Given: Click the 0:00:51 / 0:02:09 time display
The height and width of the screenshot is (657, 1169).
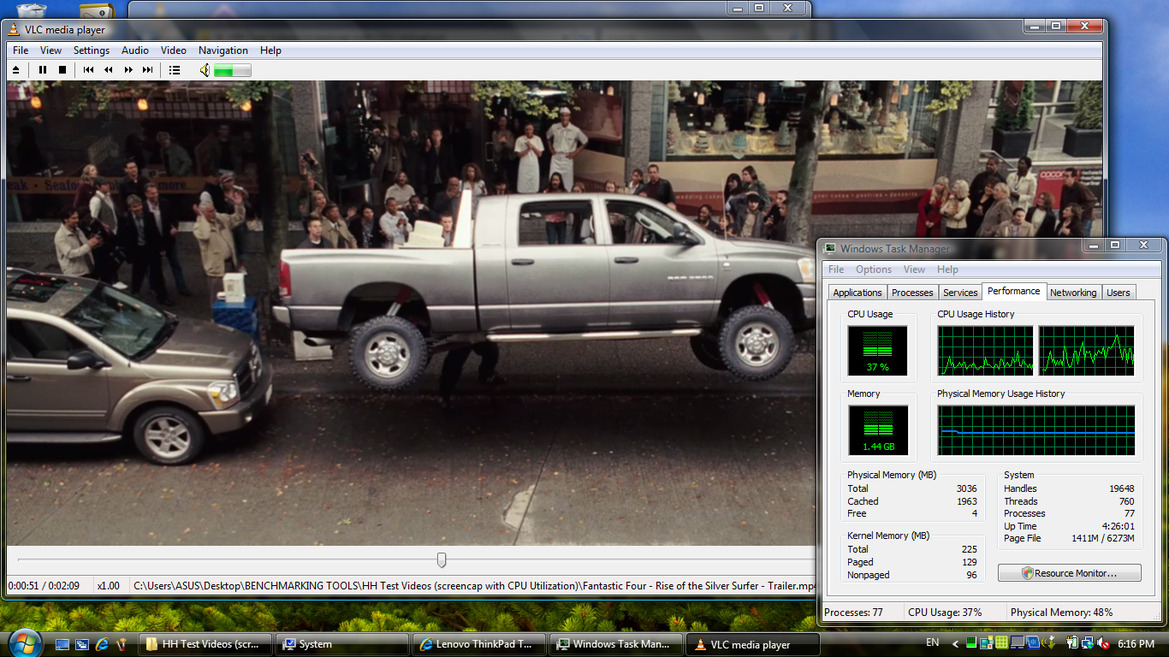Looking at the screenshot, I should [x=44, y=586].
